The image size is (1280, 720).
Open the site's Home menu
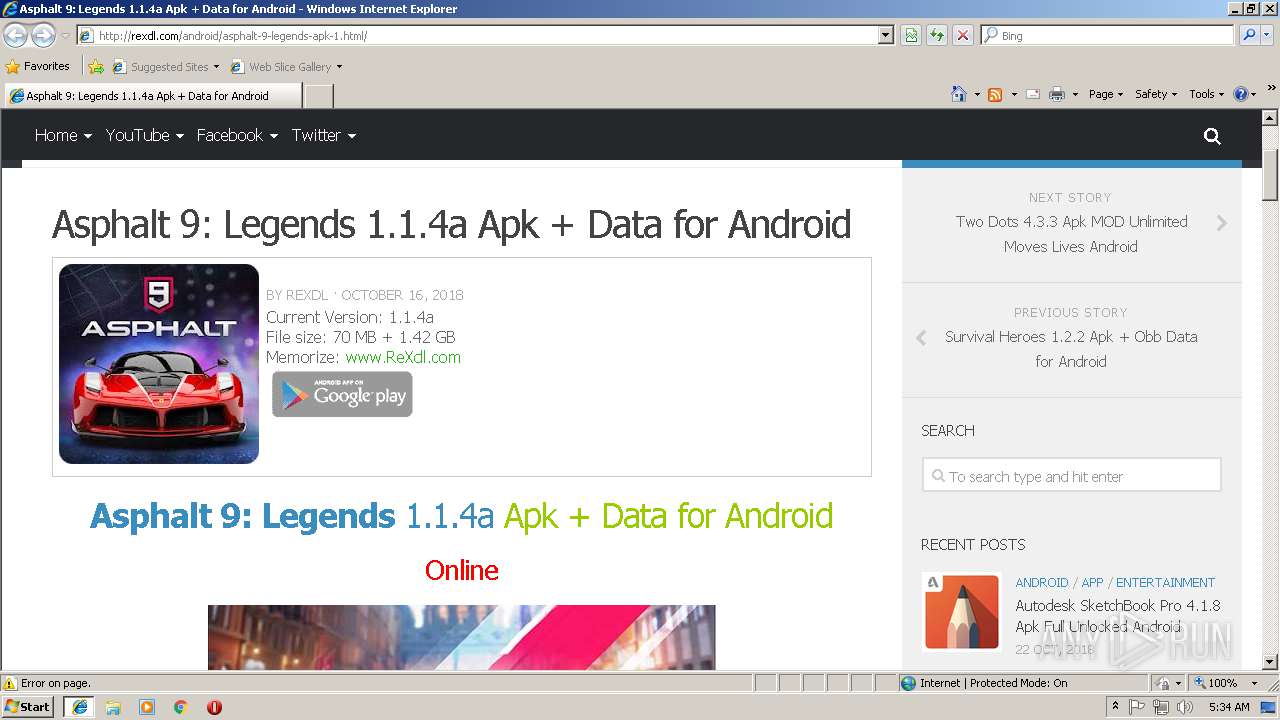pos(63,135)
